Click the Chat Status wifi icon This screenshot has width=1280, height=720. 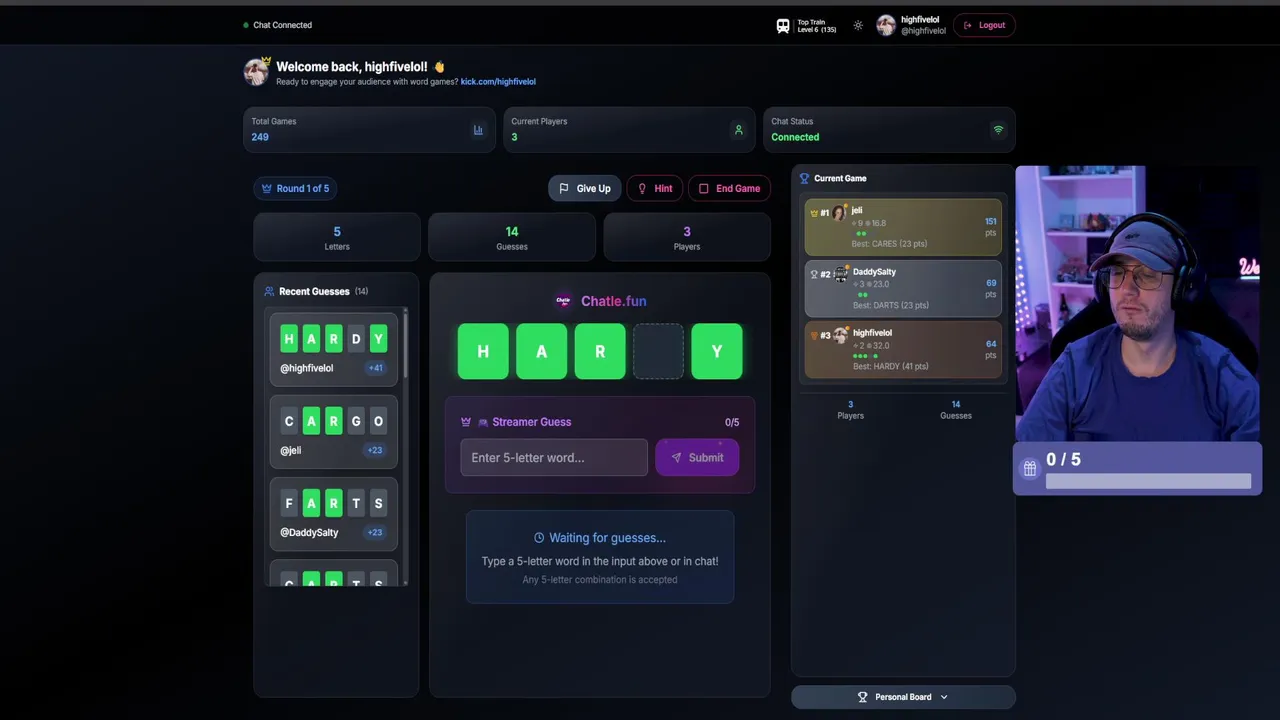pyautogui.click(x=998, y=130)
